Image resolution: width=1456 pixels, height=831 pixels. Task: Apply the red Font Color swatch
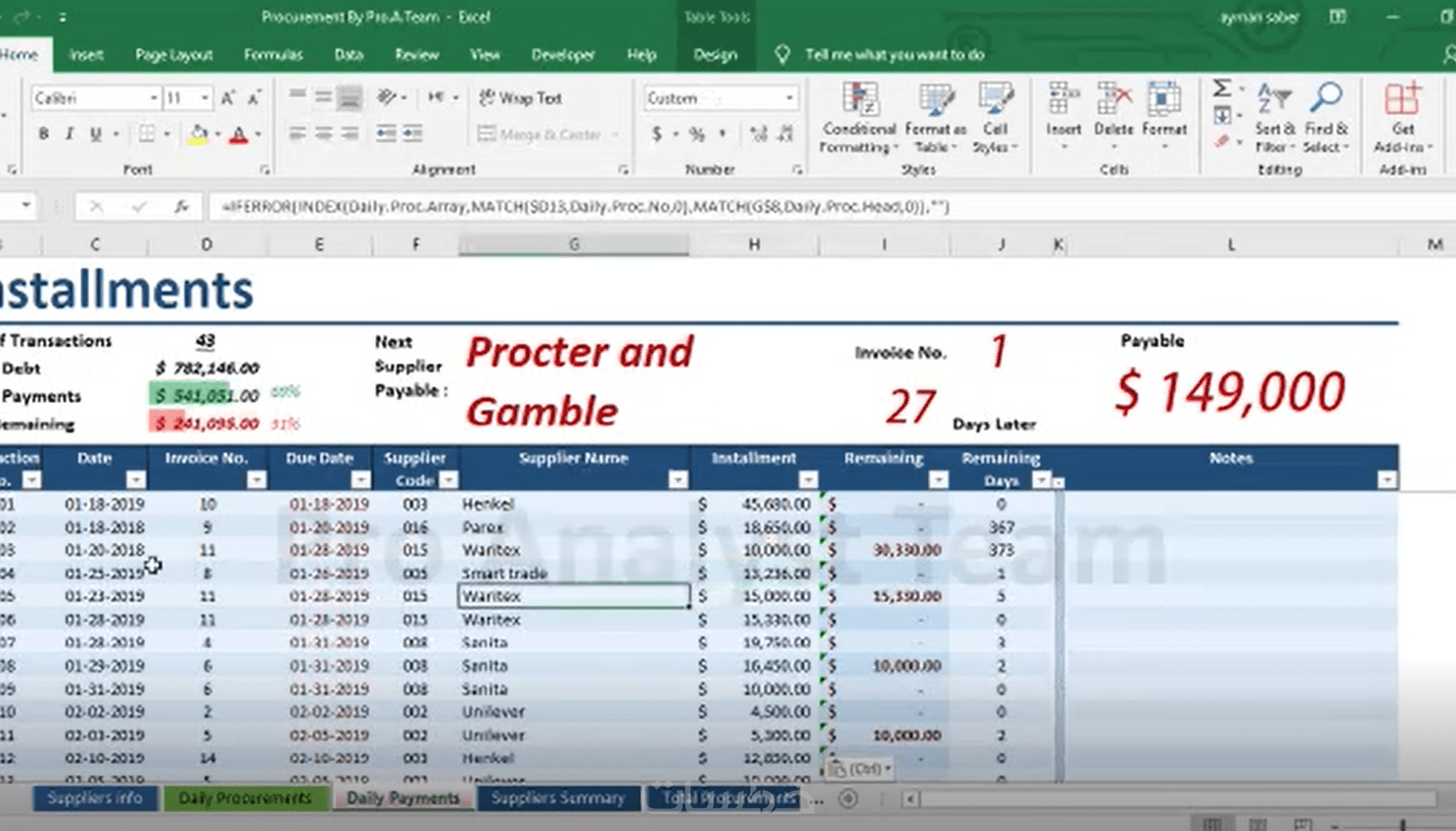tap(239, 135)
